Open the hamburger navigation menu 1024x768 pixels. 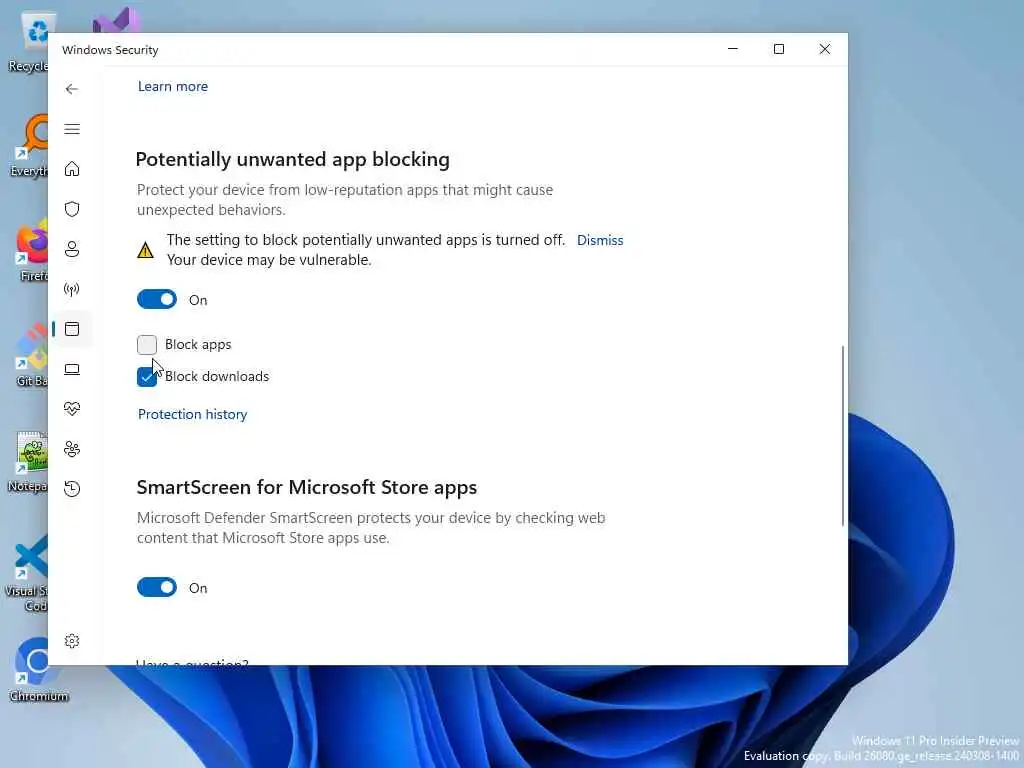72,129
